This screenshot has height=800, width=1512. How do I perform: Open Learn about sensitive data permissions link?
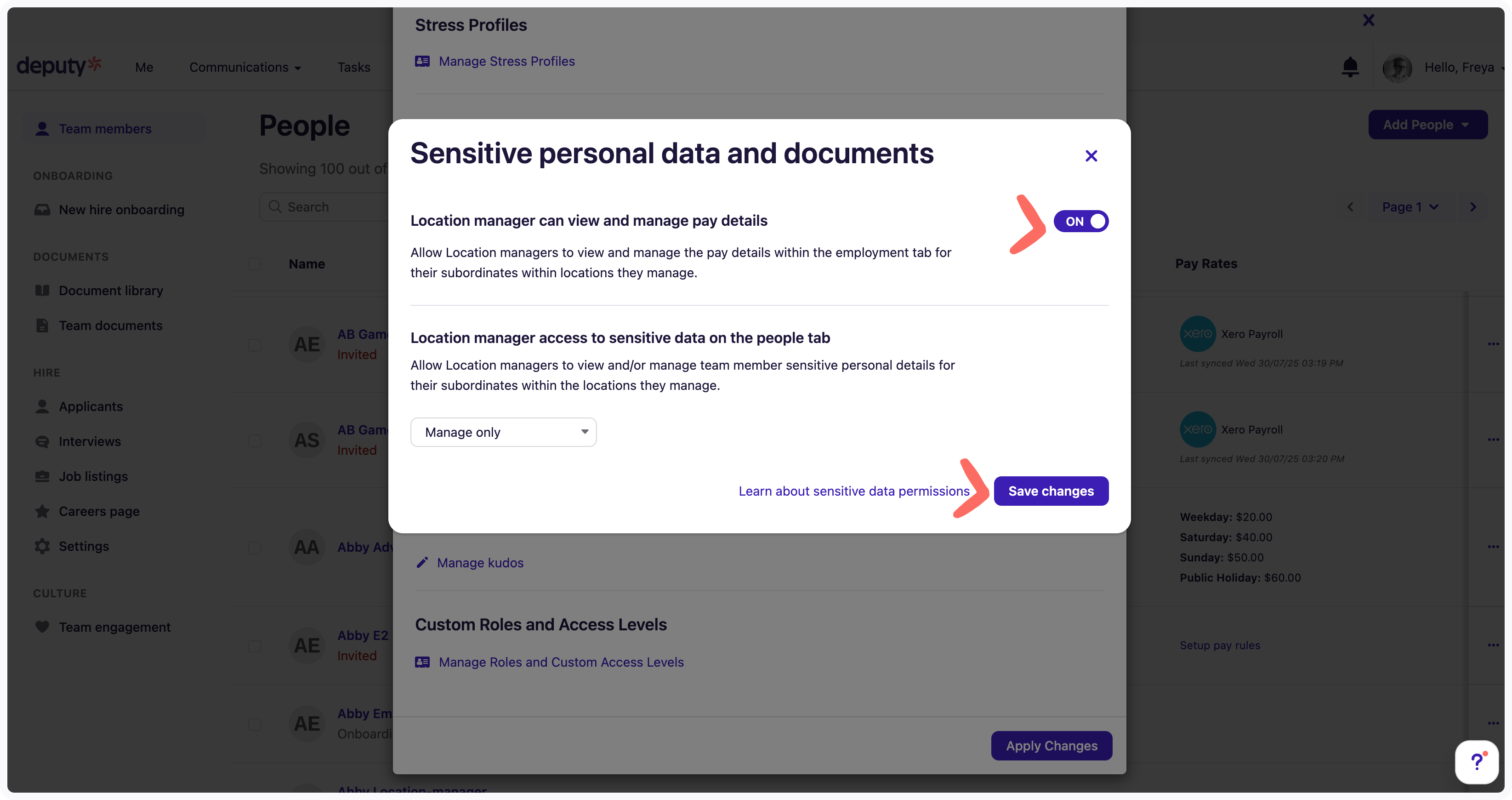click(x=853, y=491)
